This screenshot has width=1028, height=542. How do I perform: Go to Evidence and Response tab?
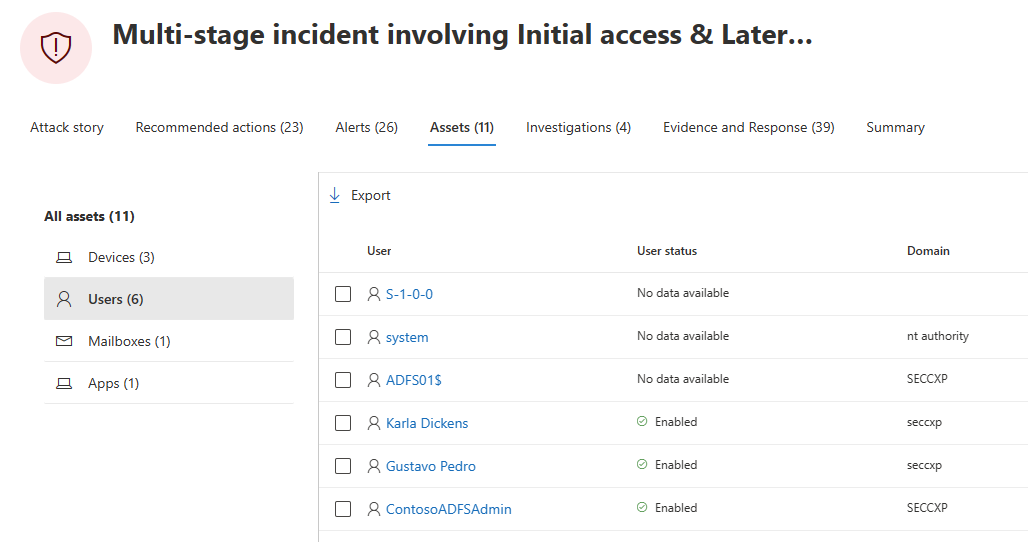tap(749, 127)
